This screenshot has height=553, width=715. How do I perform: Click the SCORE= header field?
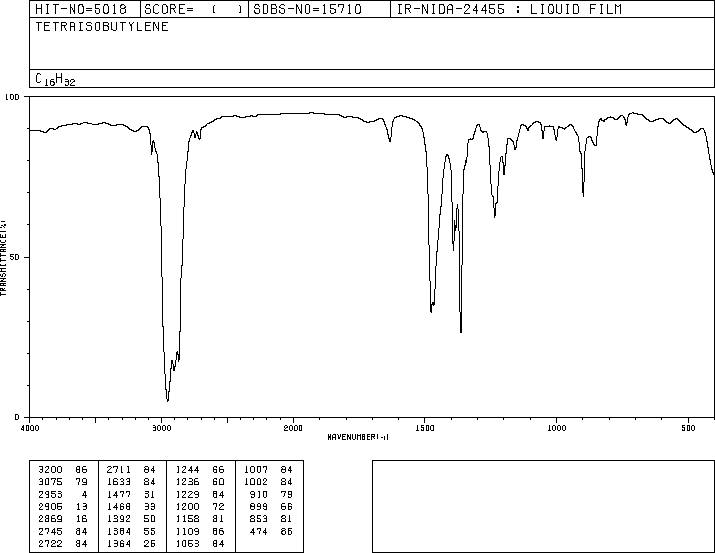pyautogui.click(x=194, y=9)
